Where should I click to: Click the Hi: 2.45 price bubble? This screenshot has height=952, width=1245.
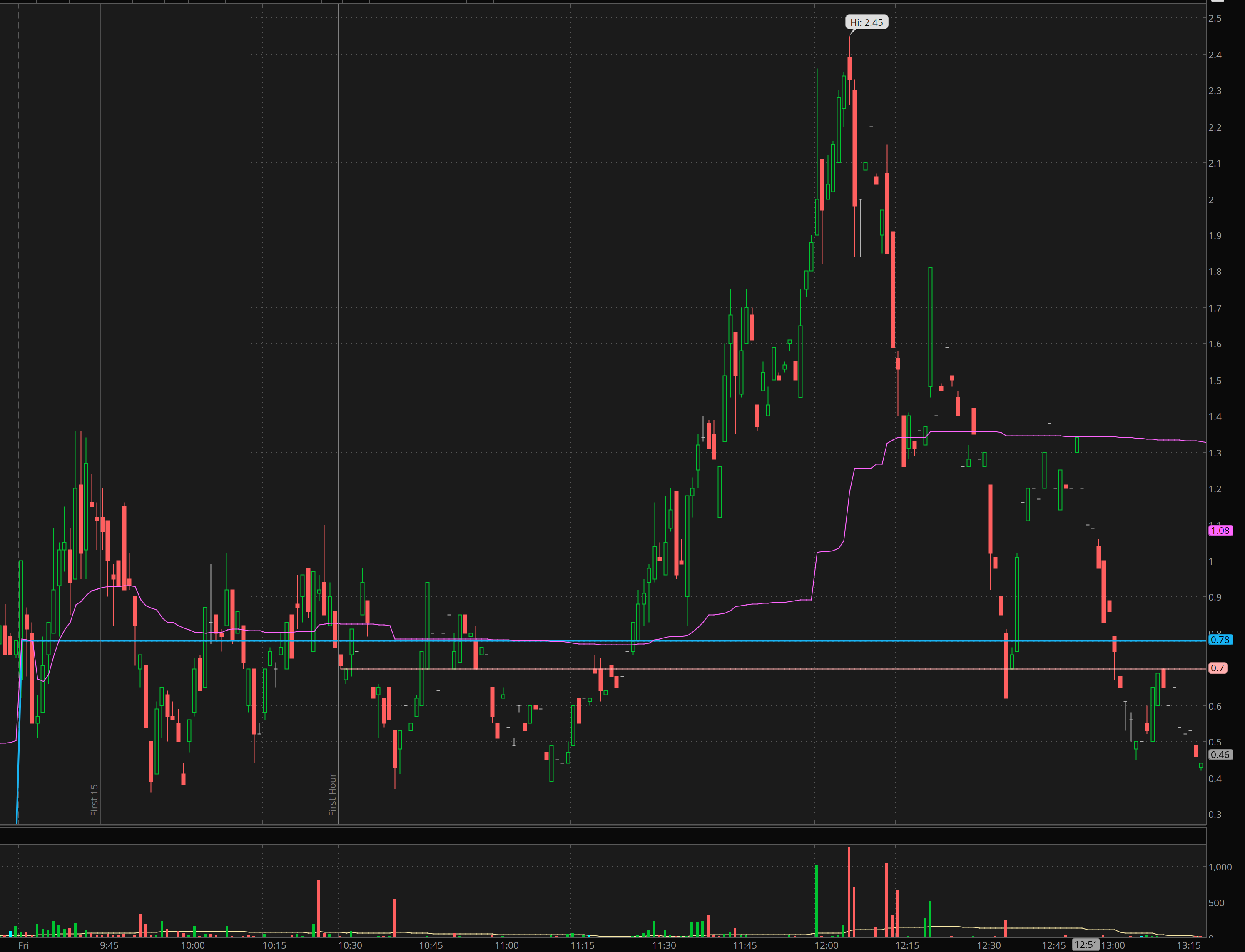pos(866,22)
